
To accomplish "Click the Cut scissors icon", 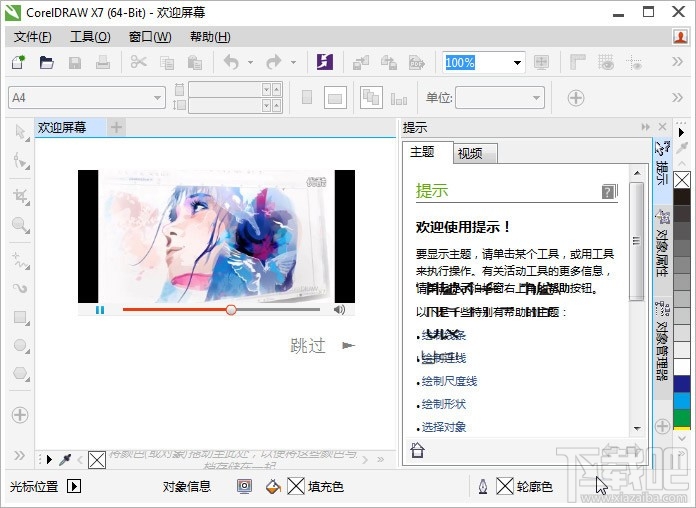I will coord(138,62).
